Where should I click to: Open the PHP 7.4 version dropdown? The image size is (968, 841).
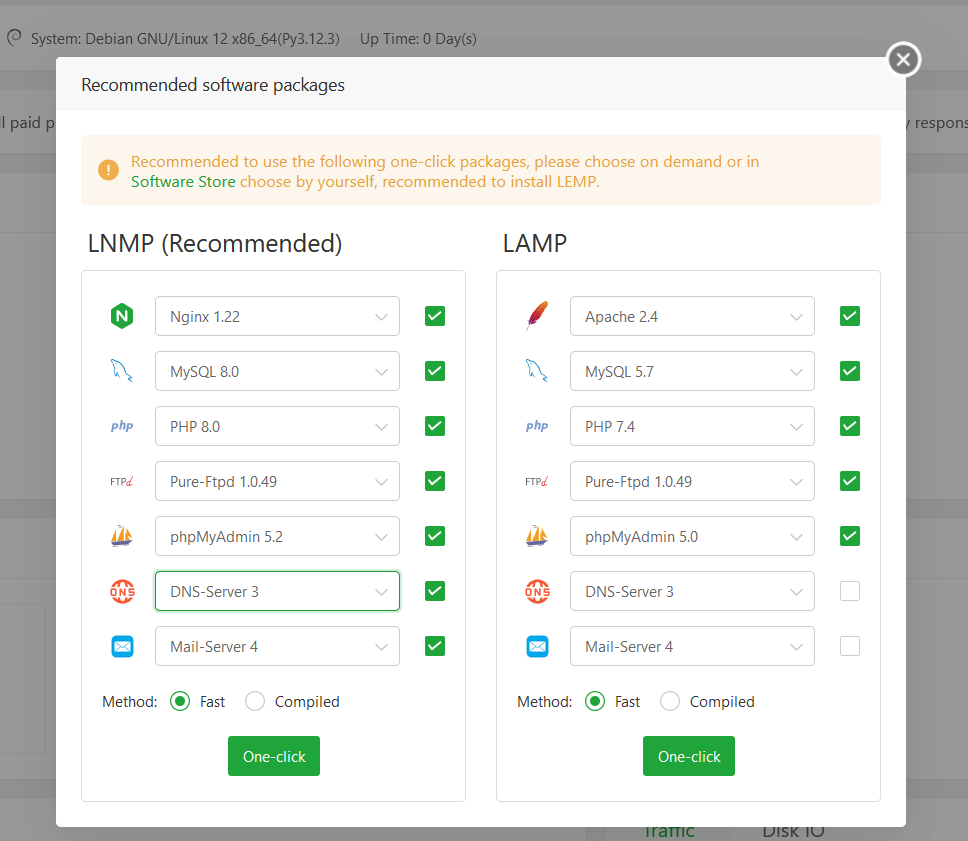(692, 426)
